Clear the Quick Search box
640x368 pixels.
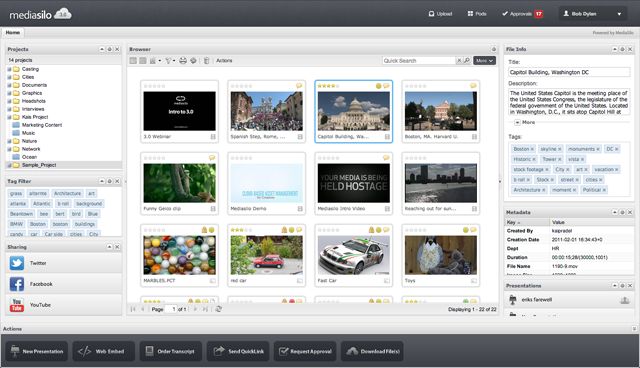tap(459, 61)
